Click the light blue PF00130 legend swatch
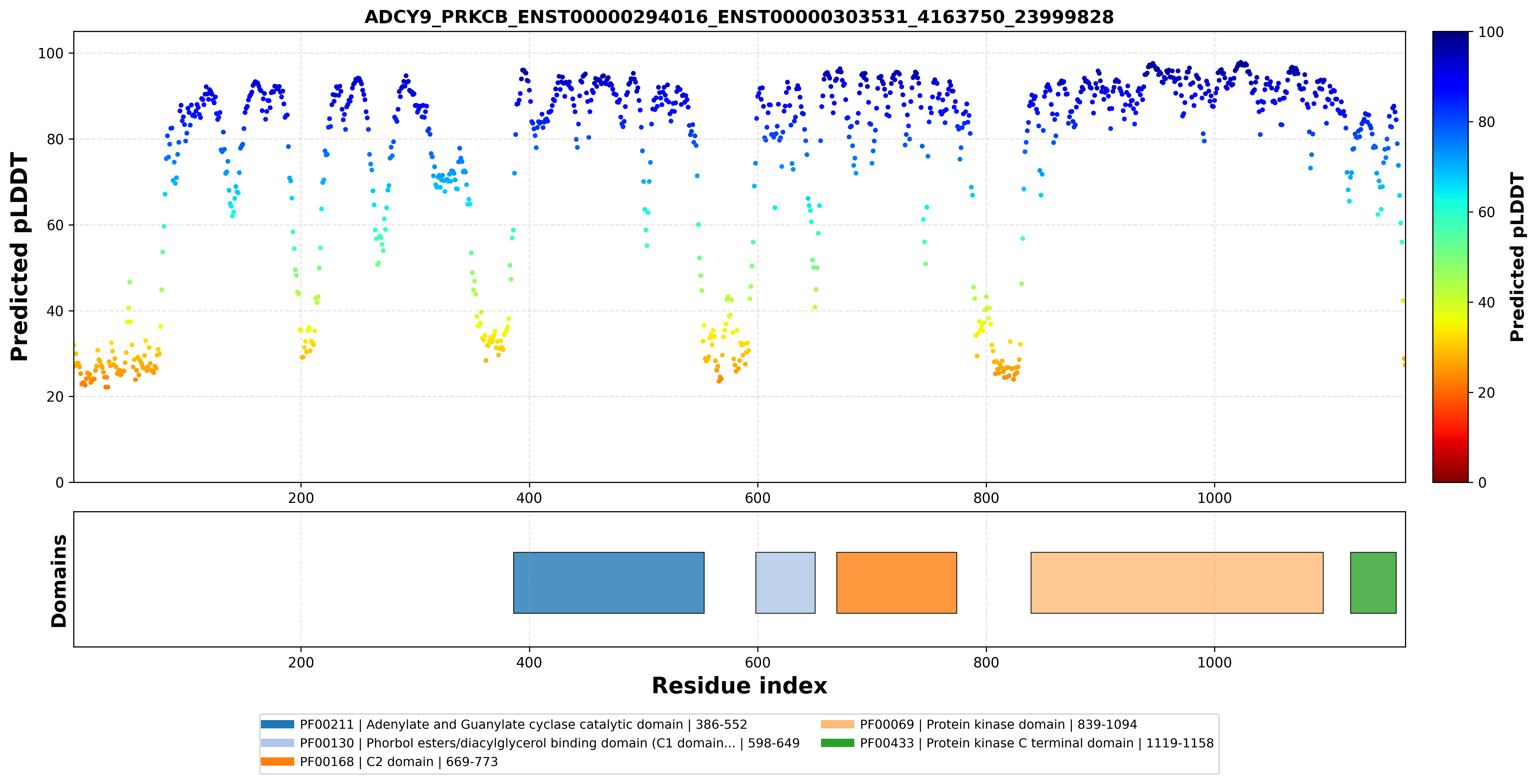 click(278, 743)
